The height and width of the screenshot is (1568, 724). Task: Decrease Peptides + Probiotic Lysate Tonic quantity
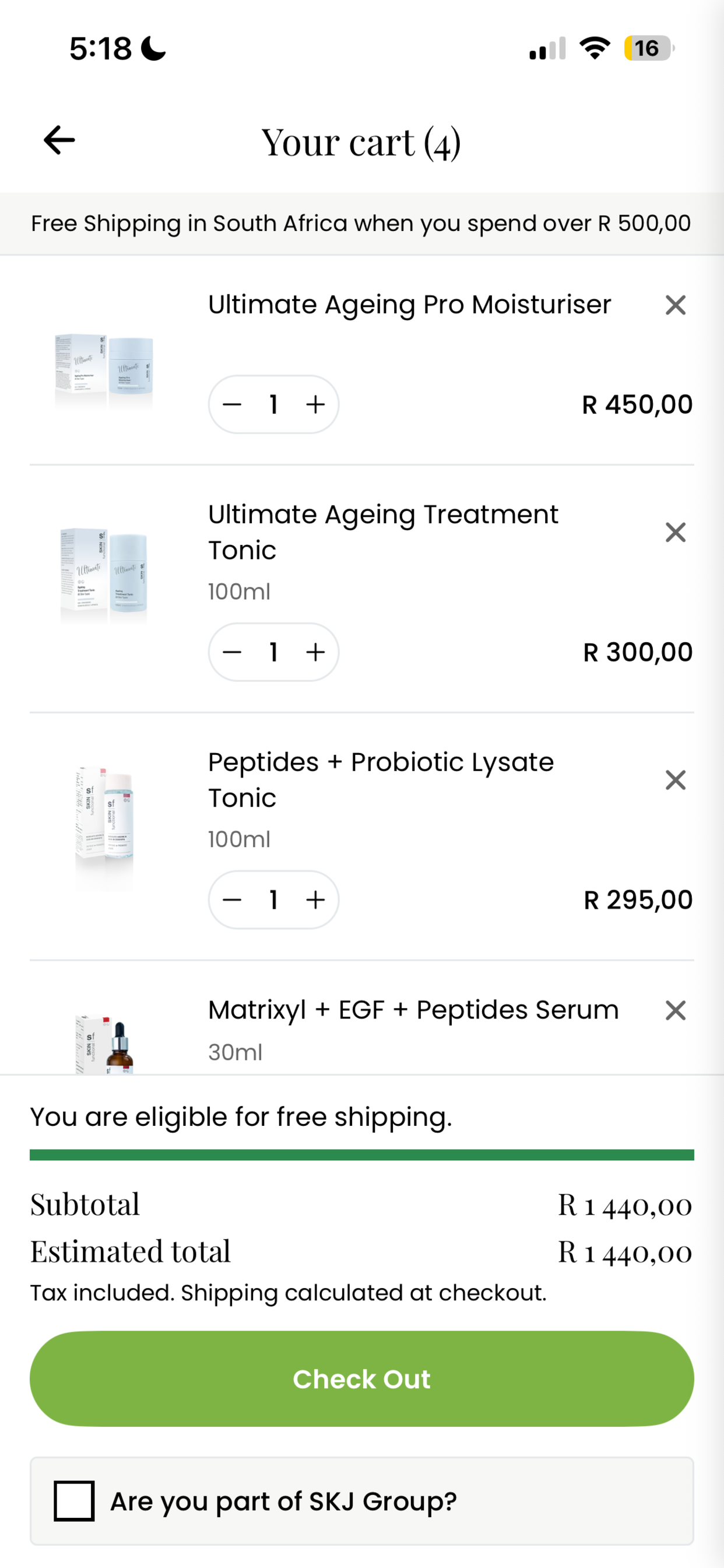232,900
